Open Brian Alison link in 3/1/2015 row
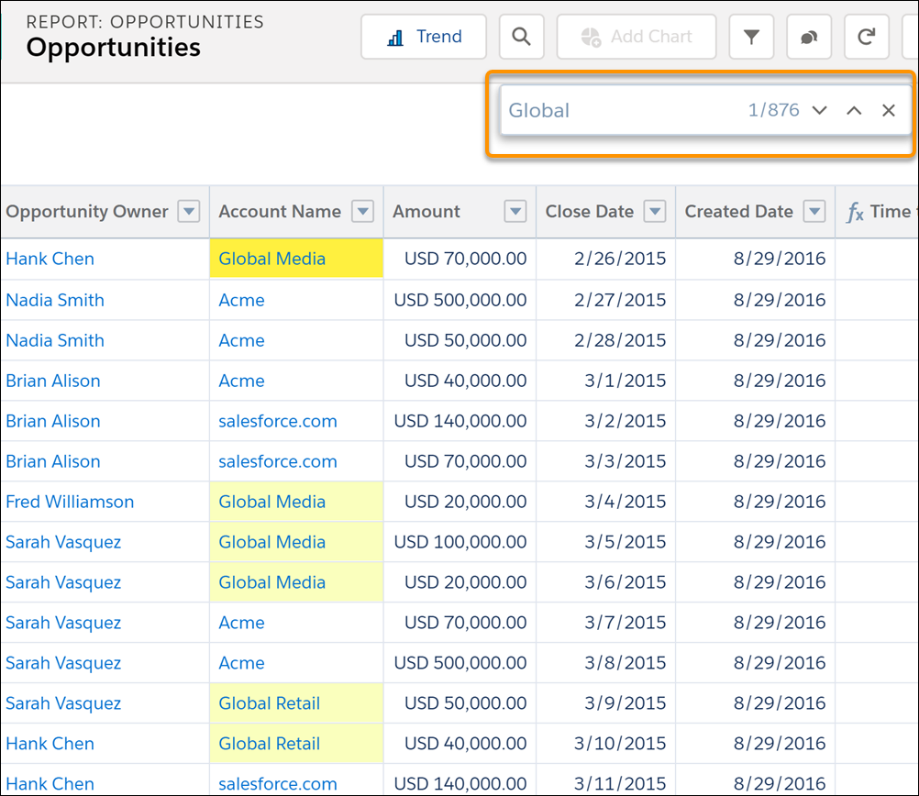The image size is (919, 796). click(53, 381)
